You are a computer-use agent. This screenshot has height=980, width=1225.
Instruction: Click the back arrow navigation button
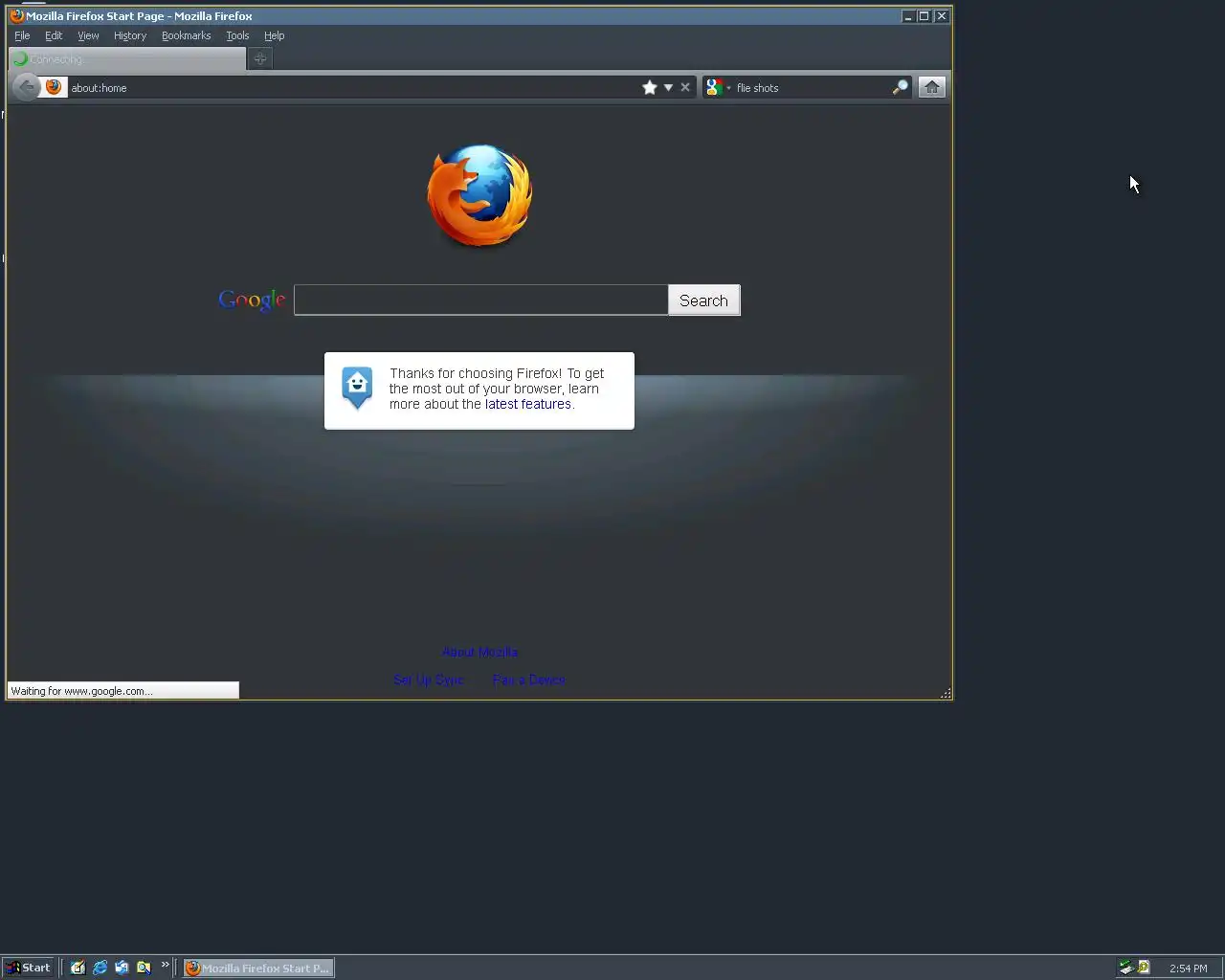tap(26, 87)
